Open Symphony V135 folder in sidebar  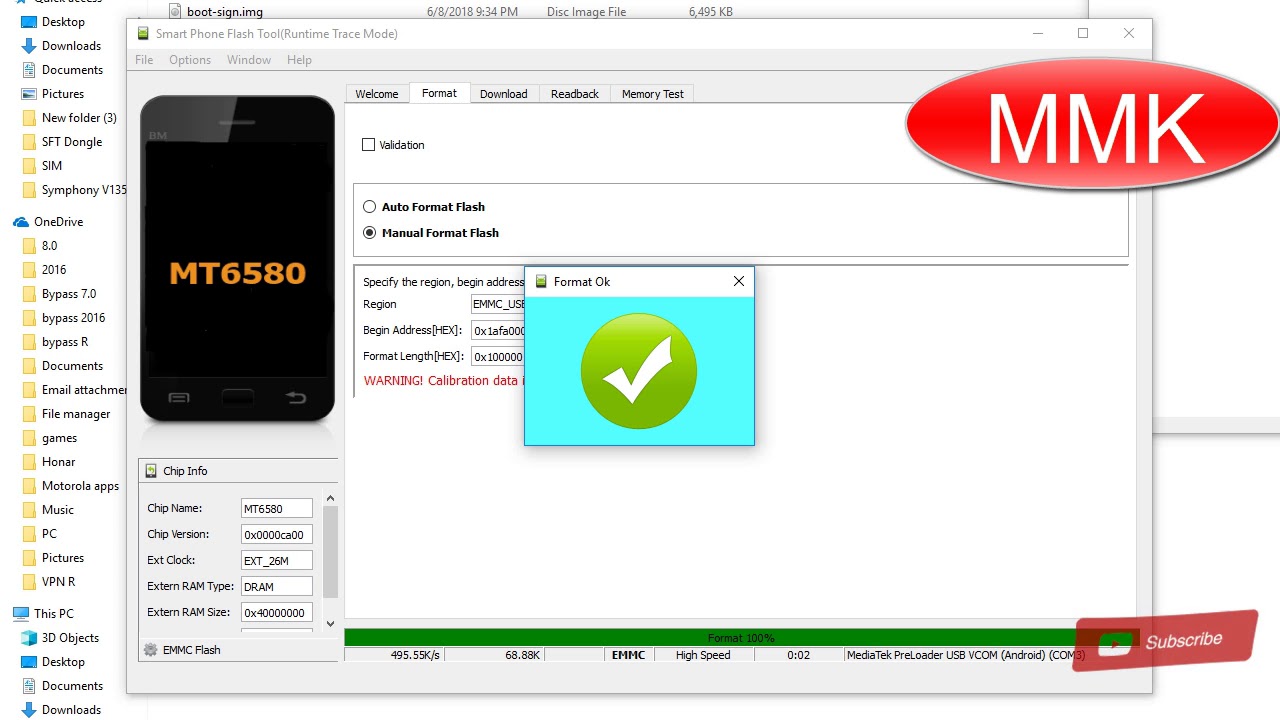84,190
